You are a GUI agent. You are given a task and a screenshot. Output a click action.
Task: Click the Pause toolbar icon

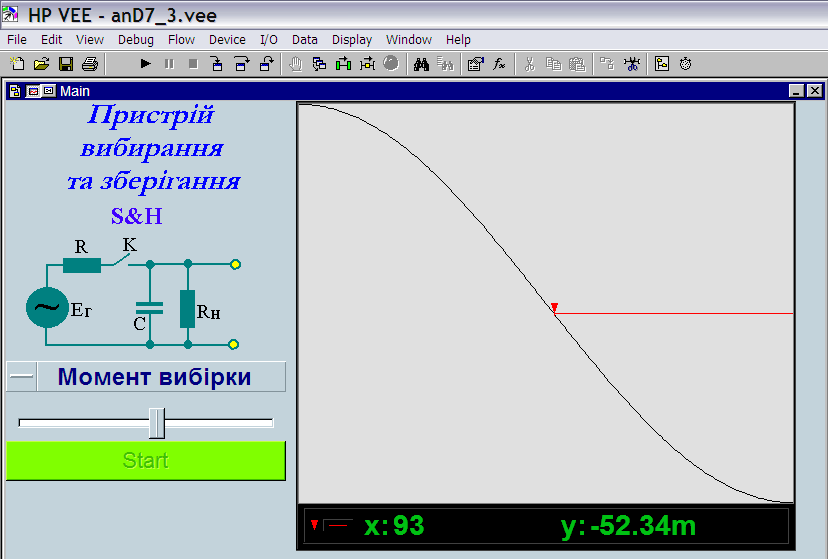(169, 64)
